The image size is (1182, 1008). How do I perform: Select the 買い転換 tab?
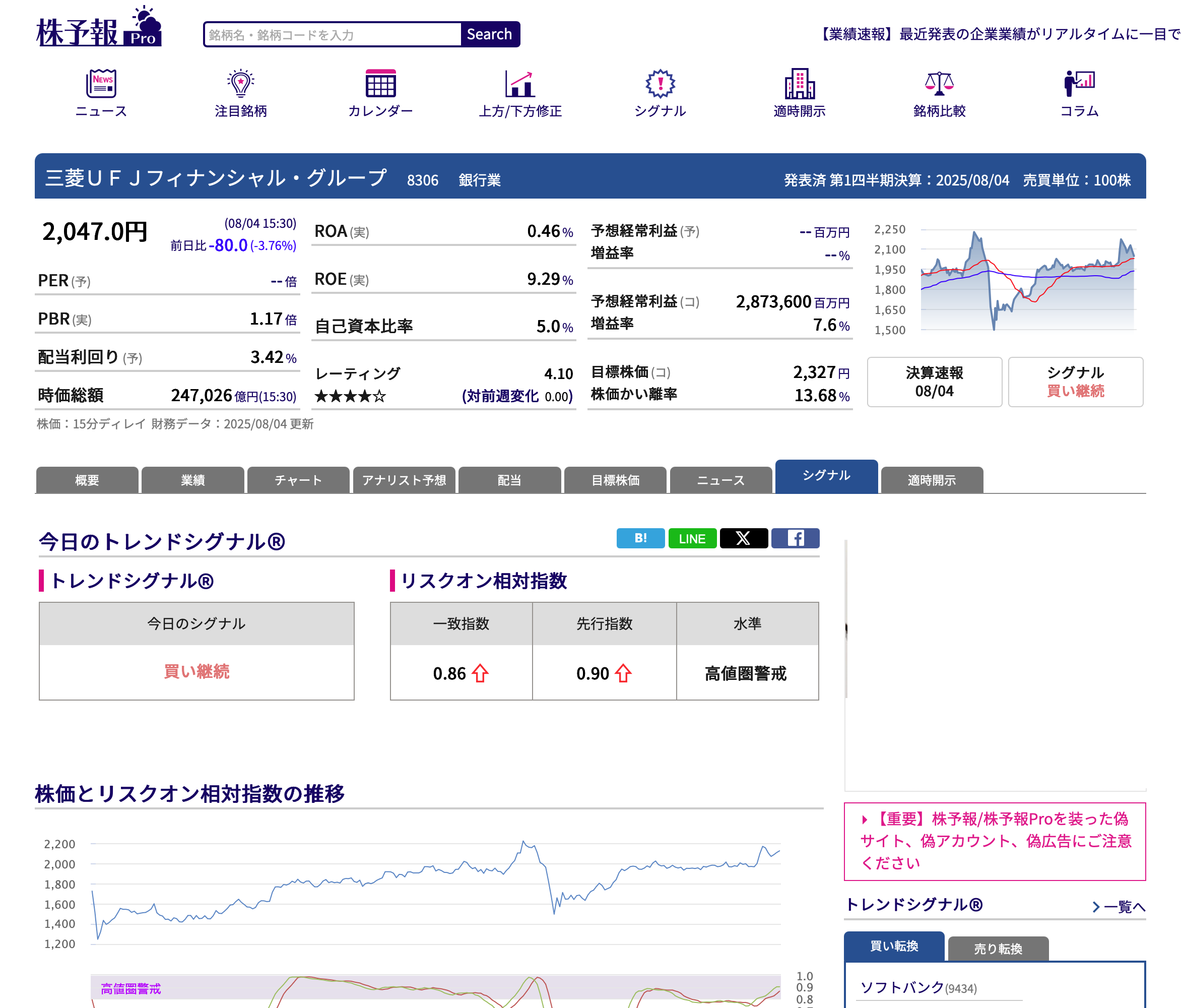click(x=894, y=947)
